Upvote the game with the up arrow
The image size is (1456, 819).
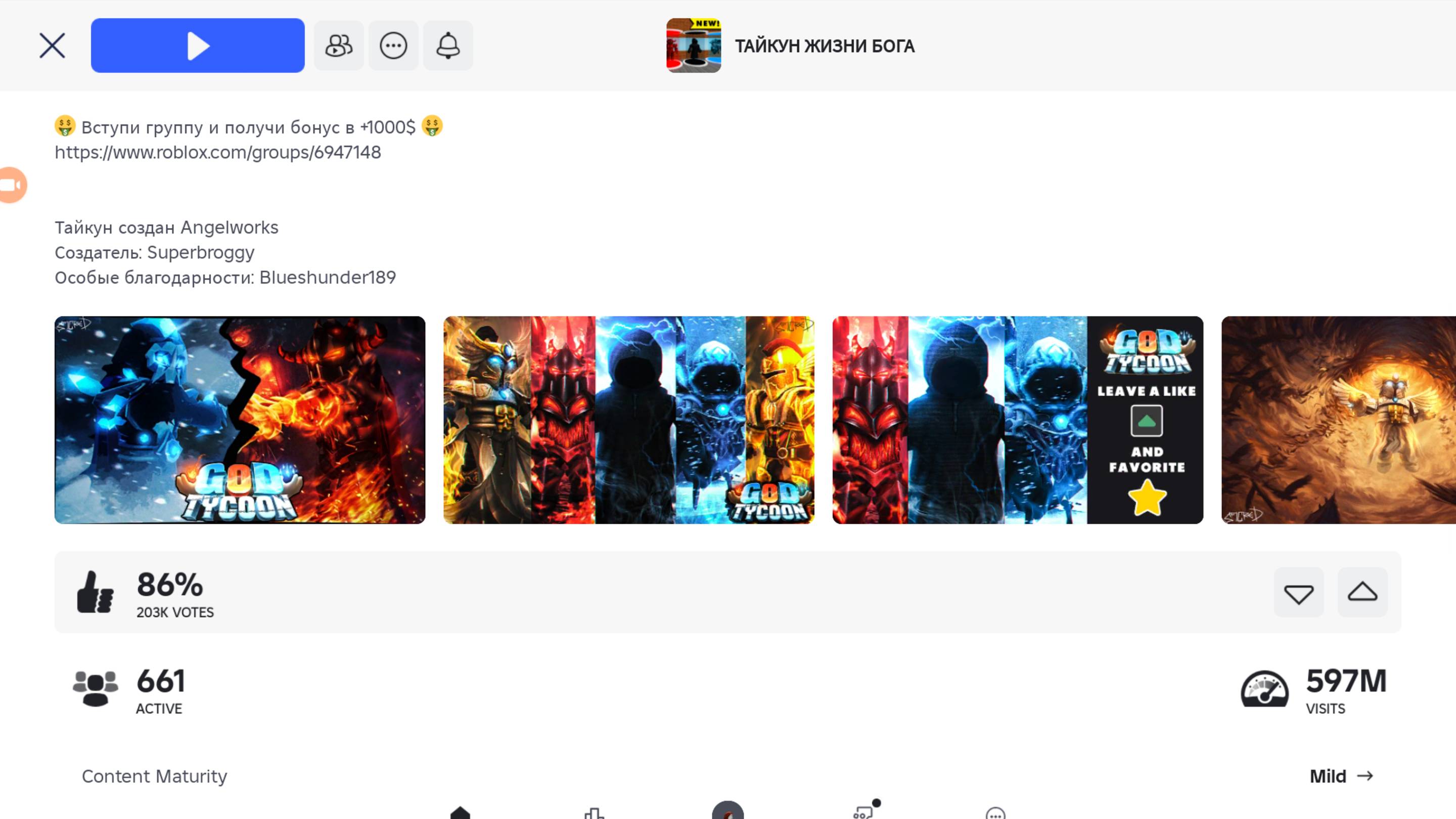pos(1362,593)
